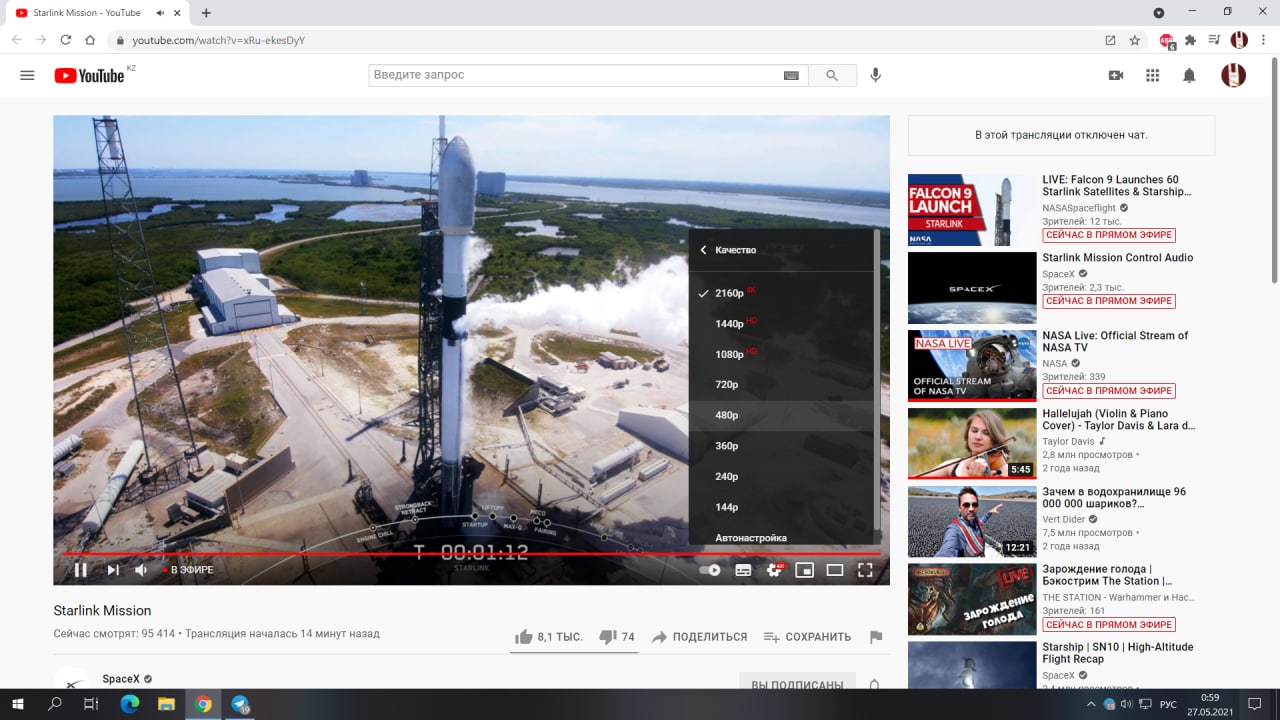Click ПОДЕЛИТЬСЯ share button

click(699, 637)
